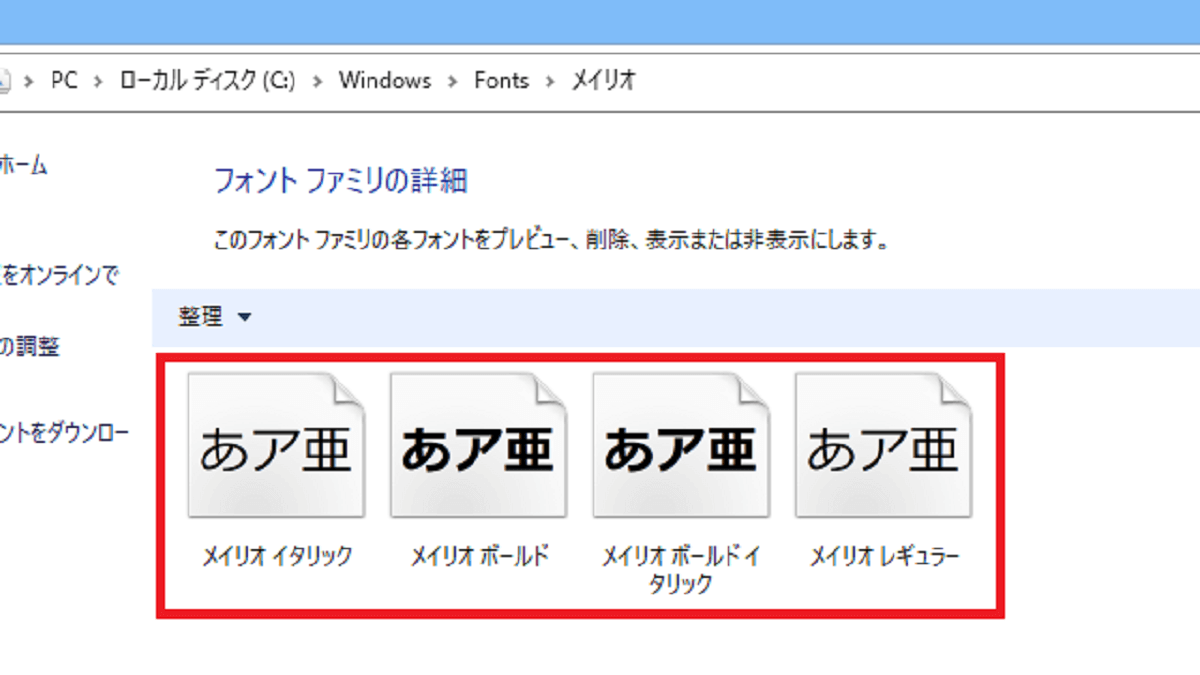
Task: Go to PC using the breadcrumb
Action: coord(66,81)
